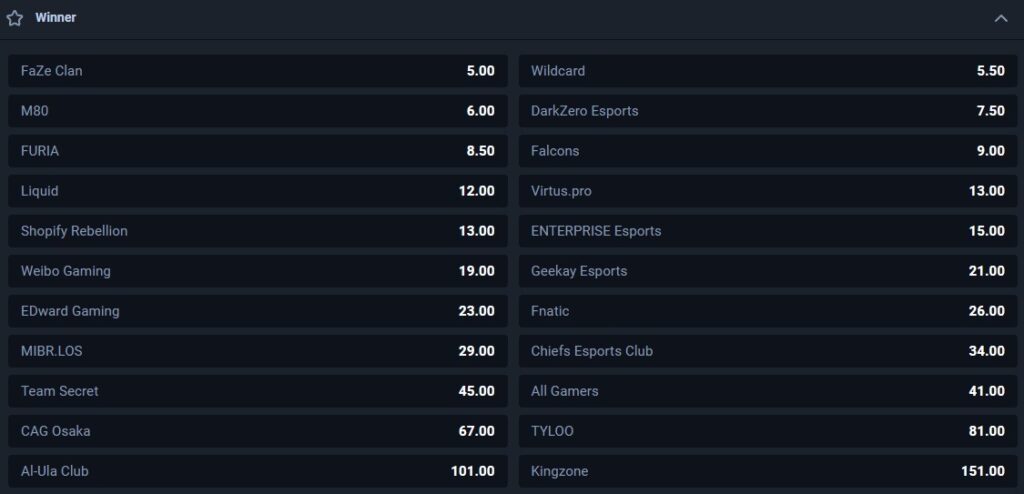Pick Wildcard to win at 5.50
Viewport: 1024px width, 494px height.
click(768, 71)
